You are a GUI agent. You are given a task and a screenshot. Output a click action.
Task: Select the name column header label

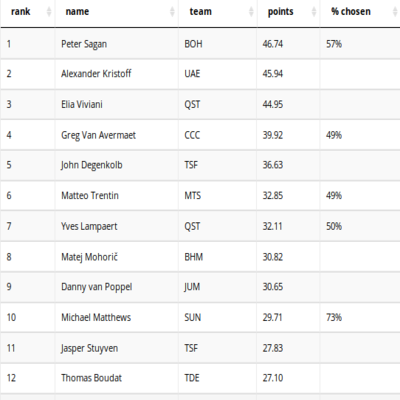[x=77, y=12]
